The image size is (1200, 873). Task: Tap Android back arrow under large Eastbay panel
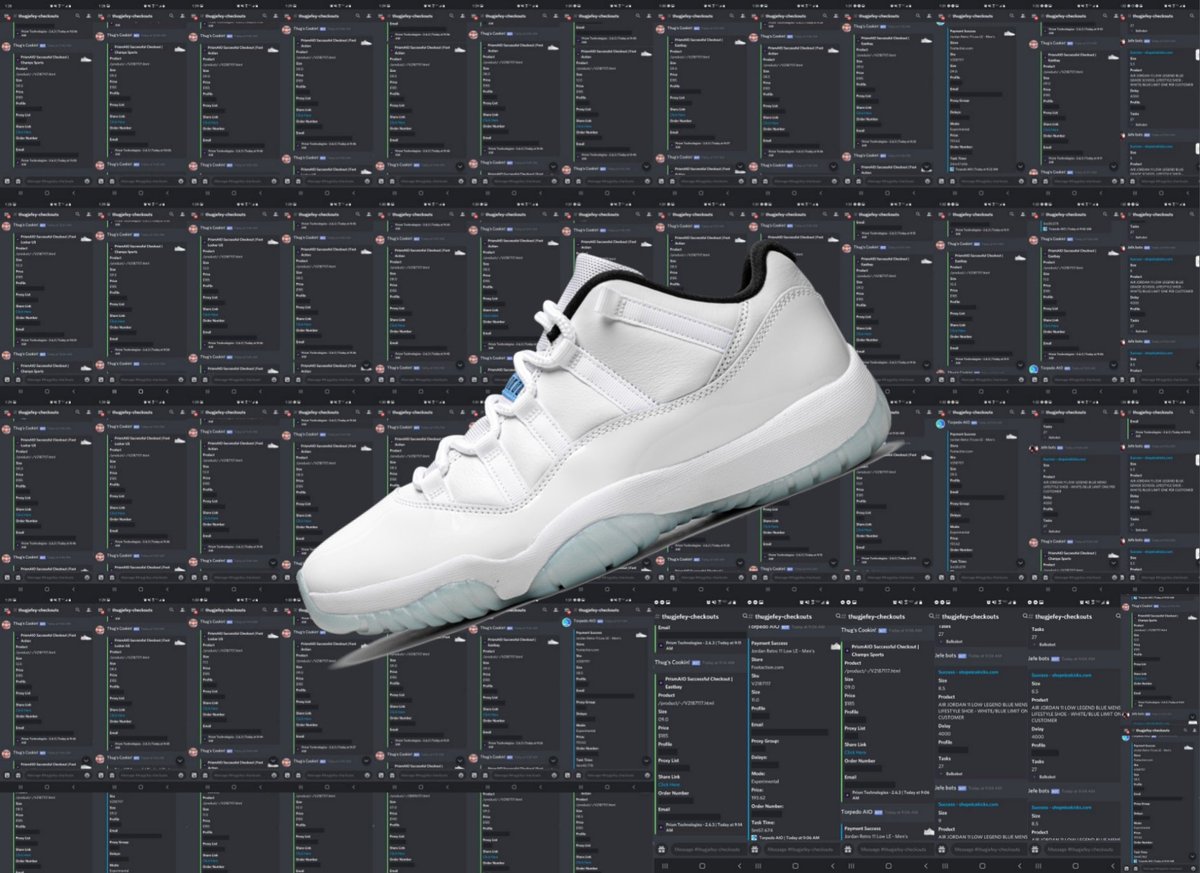coord(739,866)
